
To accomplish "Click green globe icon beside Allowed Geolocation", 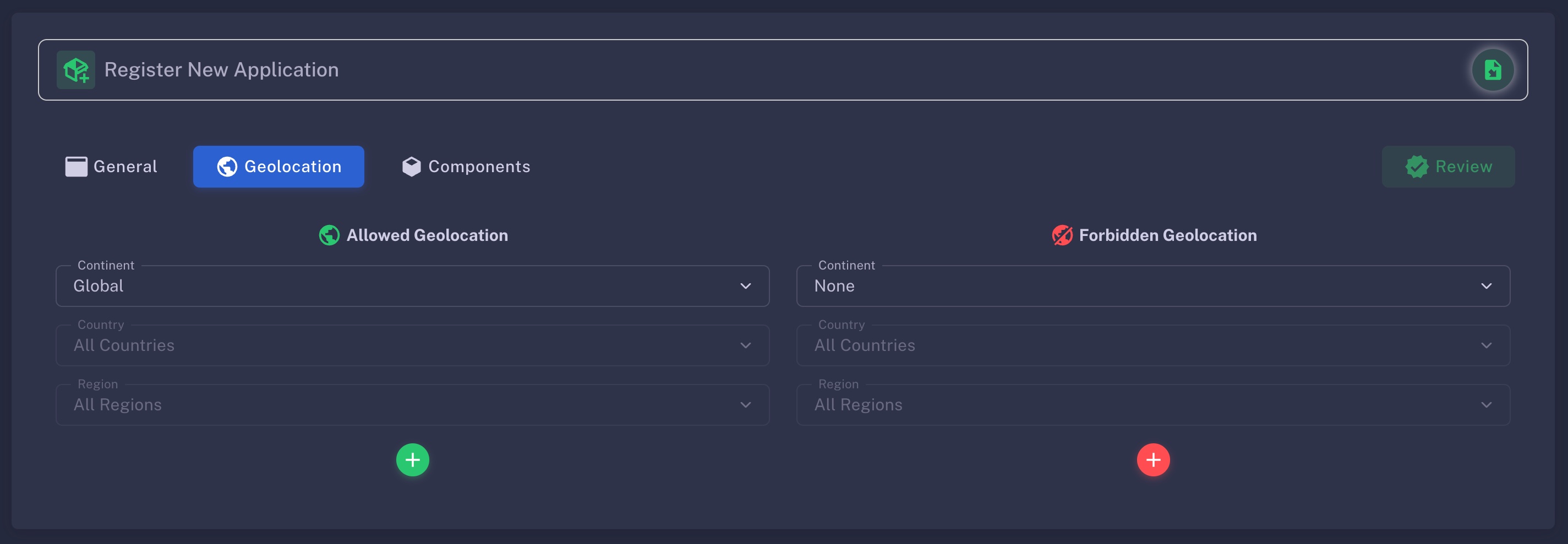I will [329, 235].
